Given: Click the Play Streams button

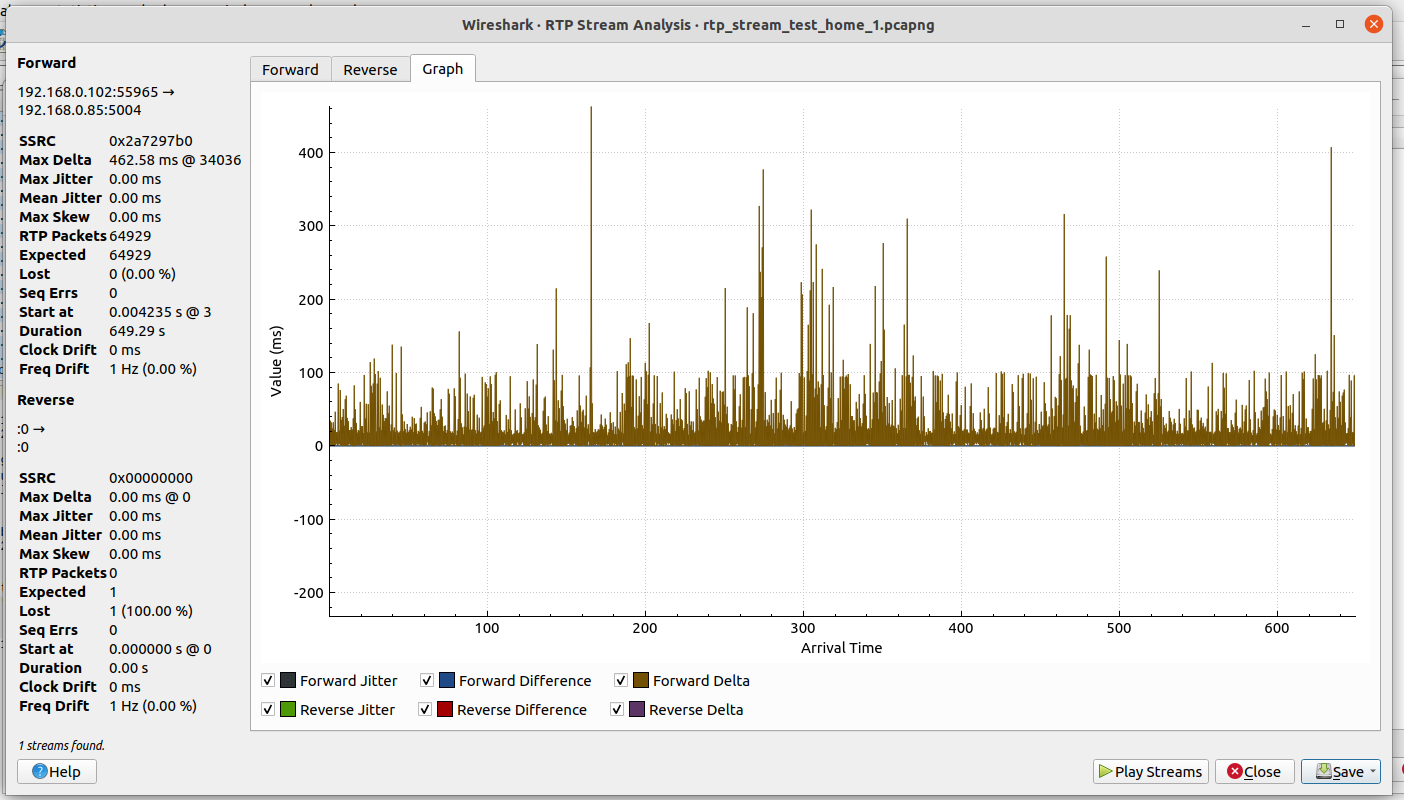Looking at the screenshot, I should tap(1151, 772).
